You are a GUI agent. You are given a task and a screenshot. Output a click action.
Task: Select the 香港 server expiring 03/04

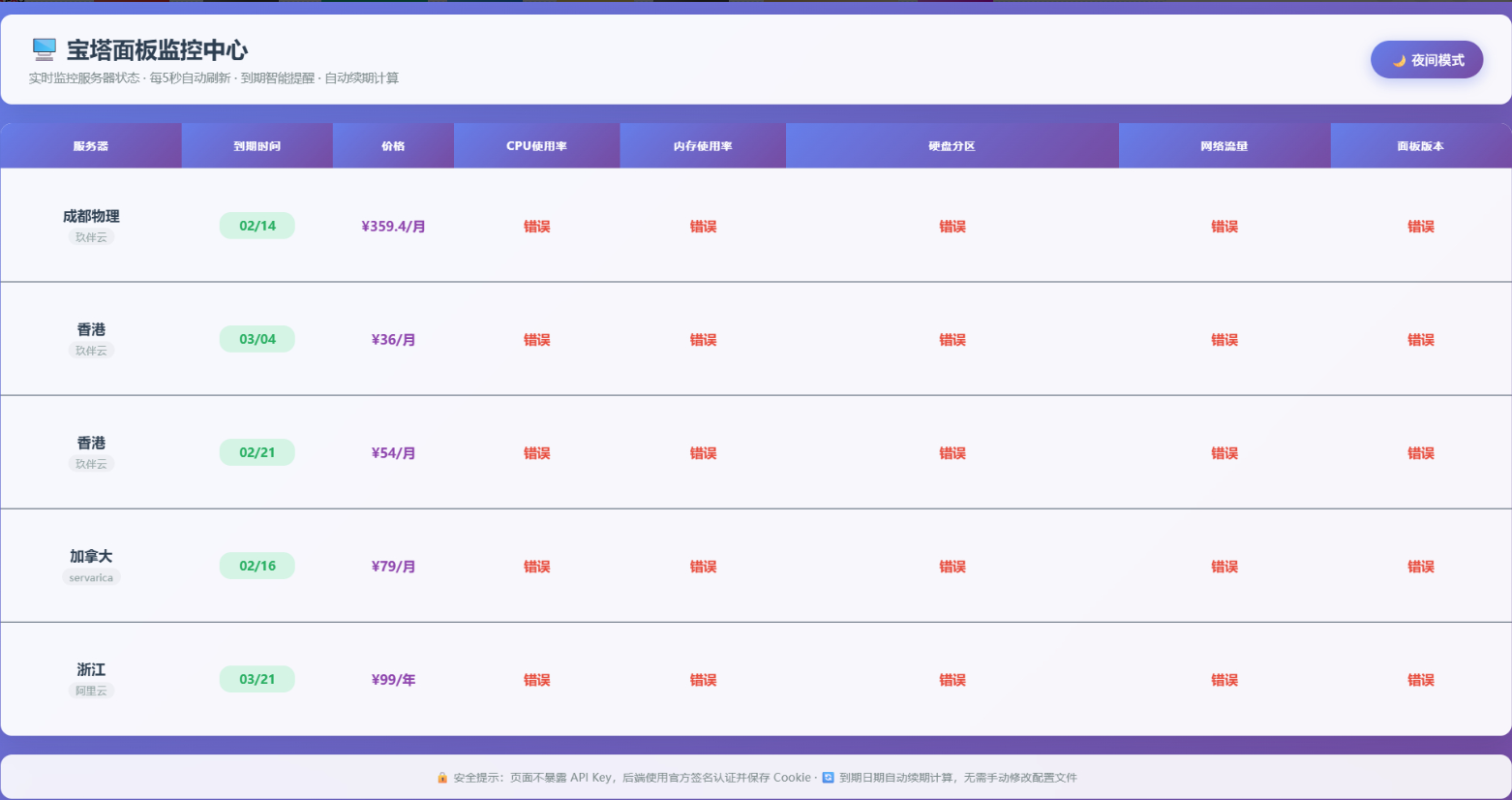91,329
